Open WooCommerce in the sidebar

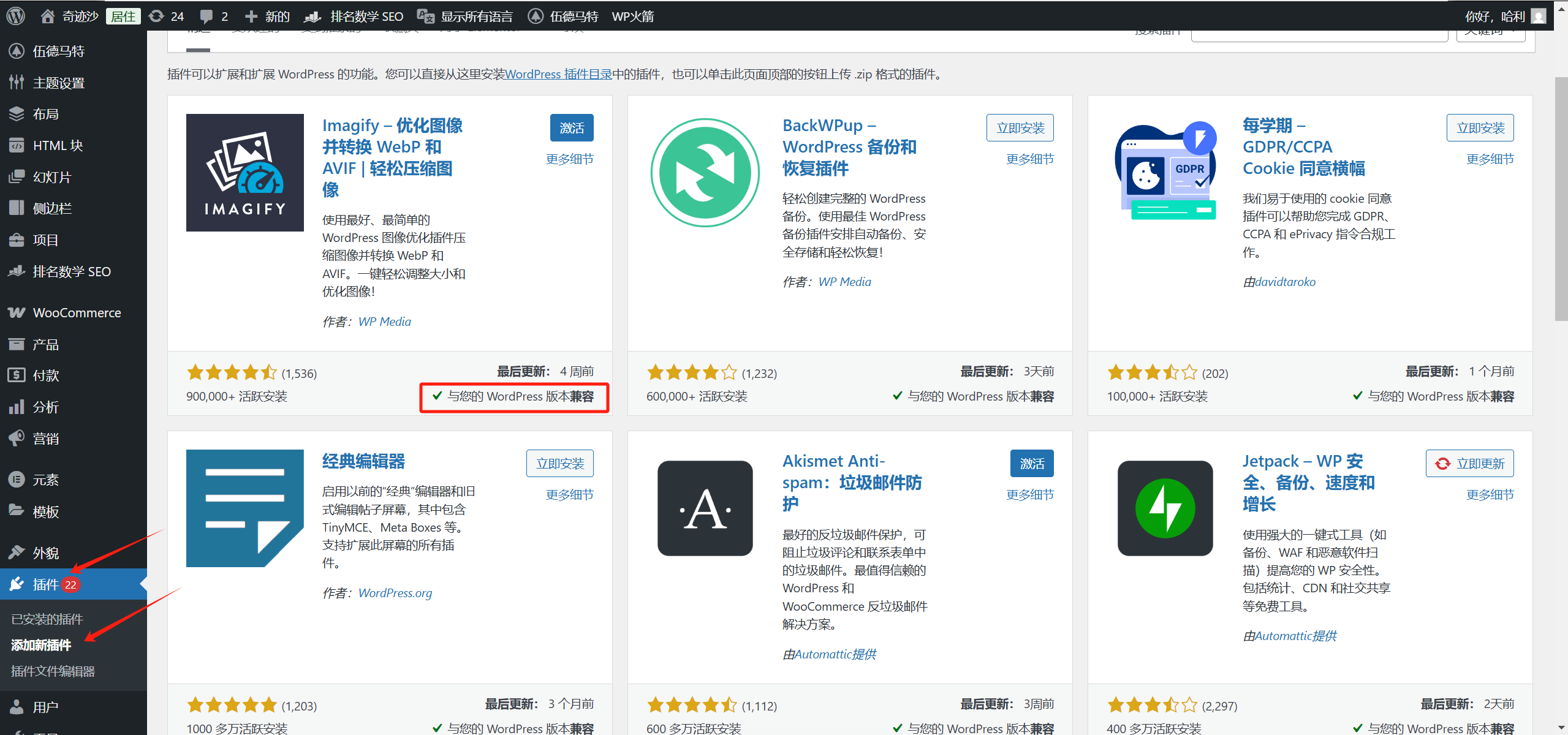tap(77, 312)
